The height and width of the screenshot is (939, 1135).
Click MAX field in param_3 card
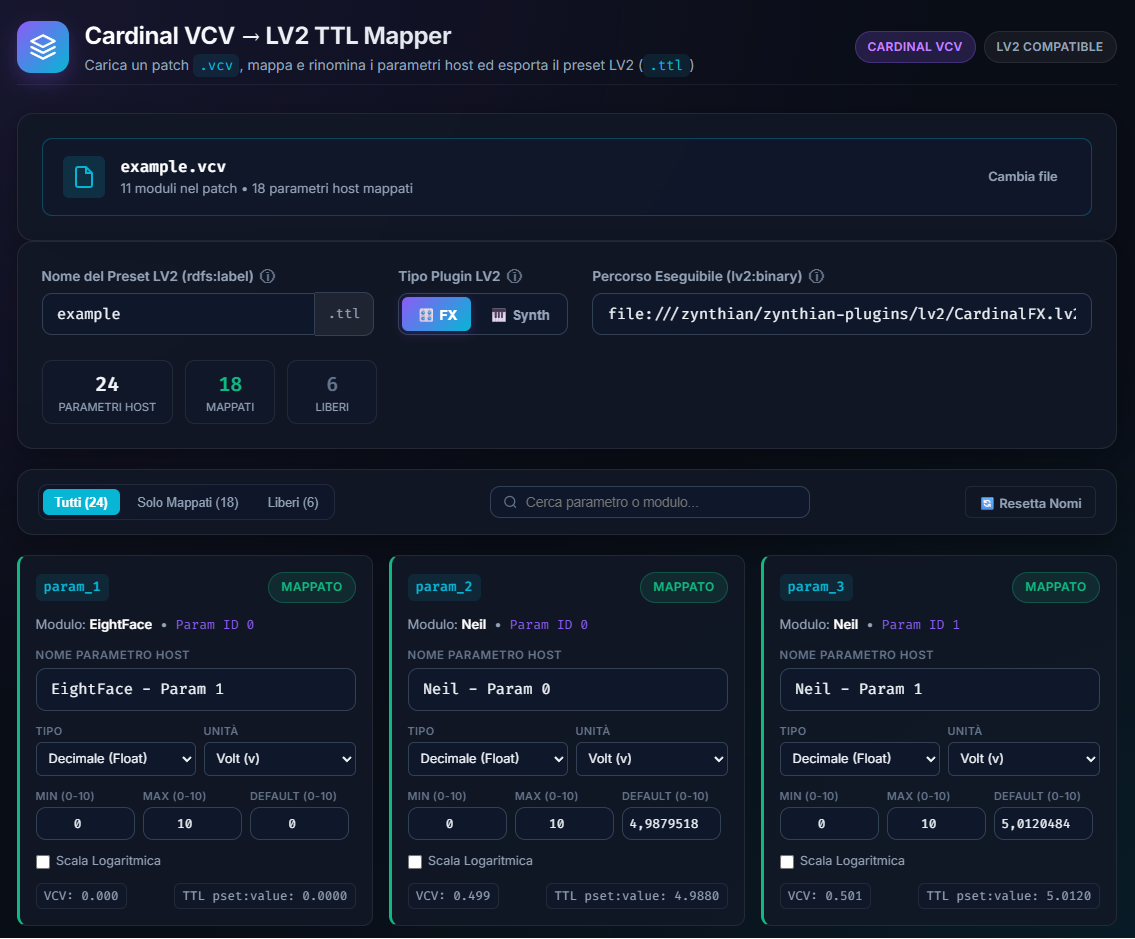click(x=937, y=824)
